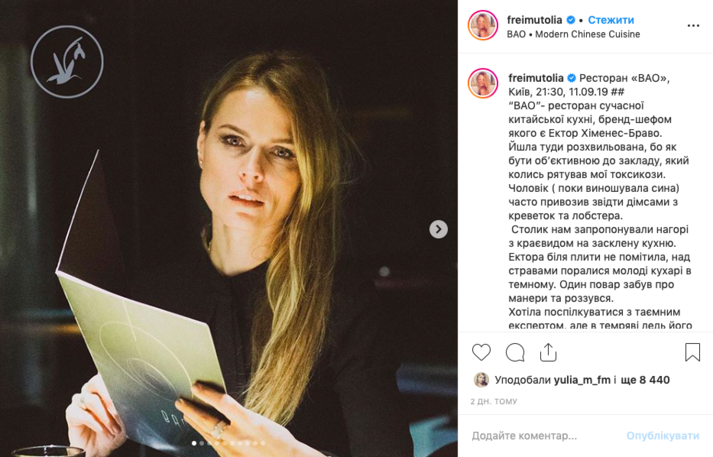
Task: Click the caption author avatar
Action: click(x=483, y=84)
